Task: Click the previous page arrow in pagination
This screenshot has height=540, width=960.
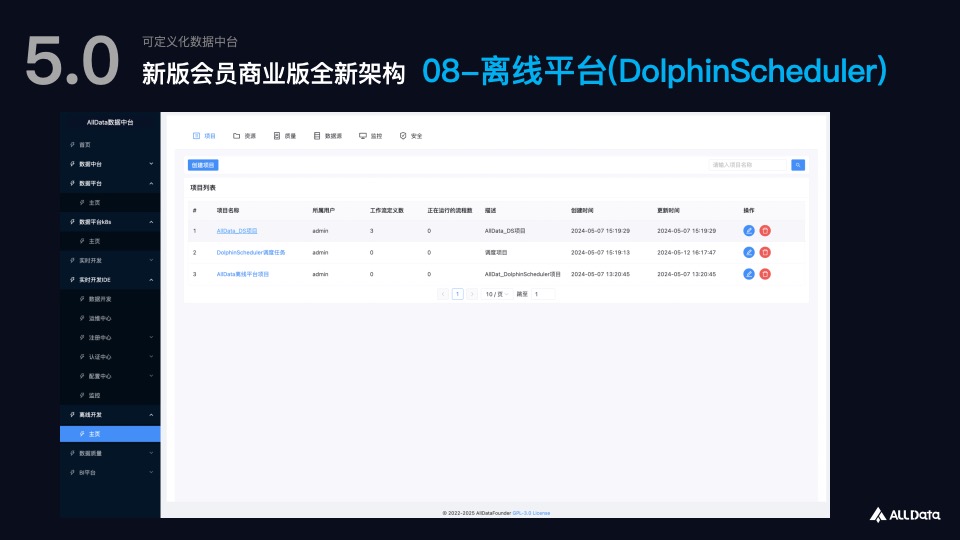Action: point(443,294)
